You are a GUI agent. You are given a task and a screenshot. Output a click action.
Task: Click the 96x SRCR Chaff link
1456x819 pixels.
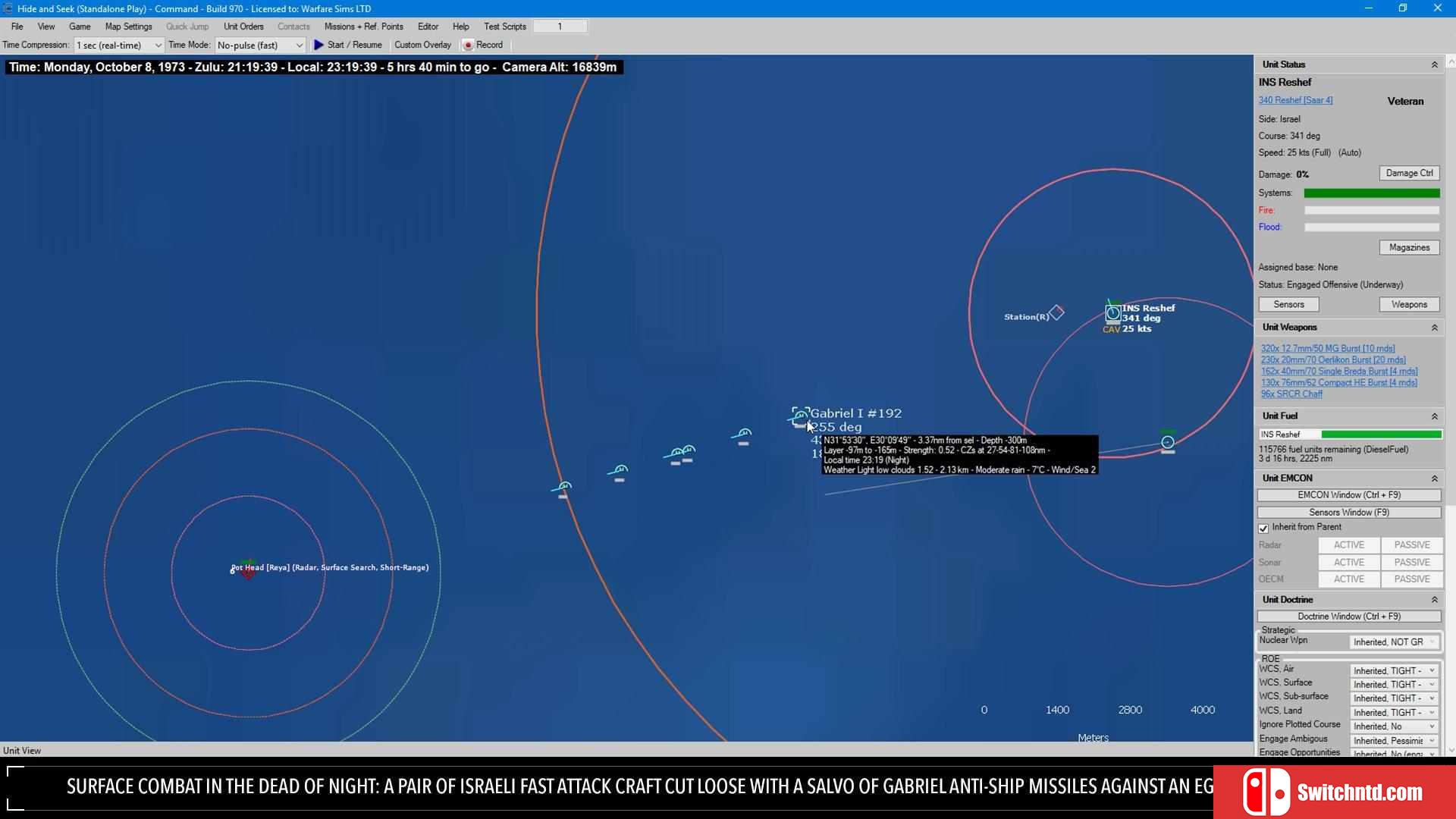[x=1291, y=394]
